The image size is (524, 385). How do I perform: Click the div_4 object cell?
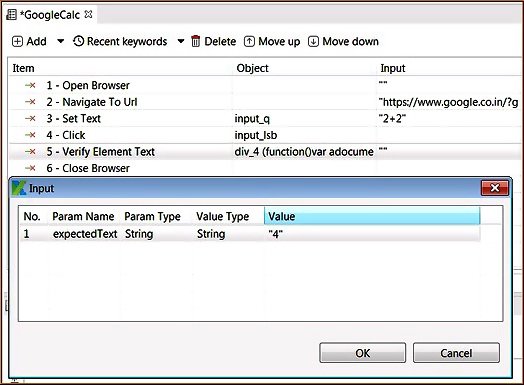coord(305,152)
